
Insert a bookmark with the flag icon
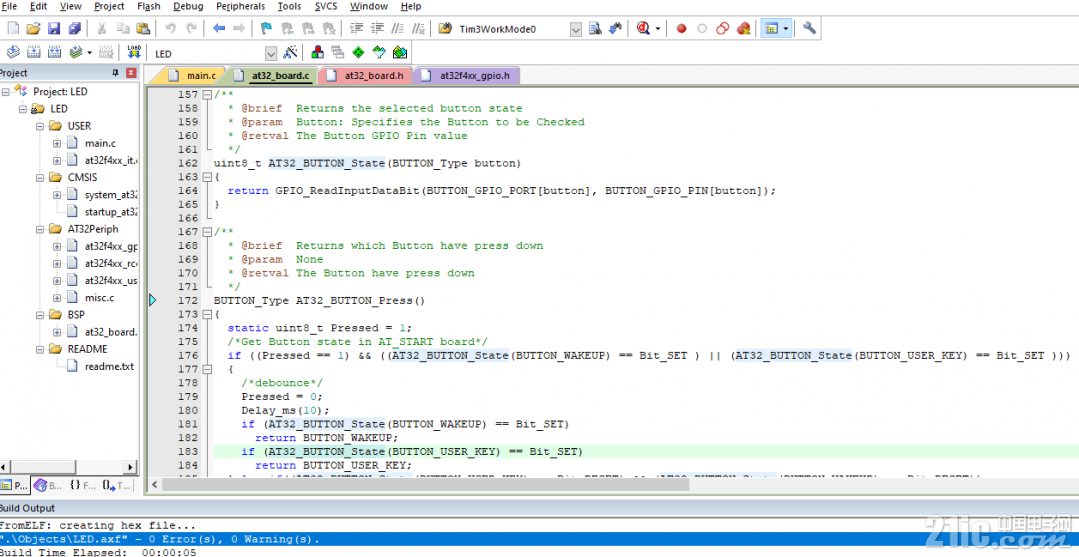(267, 29)
